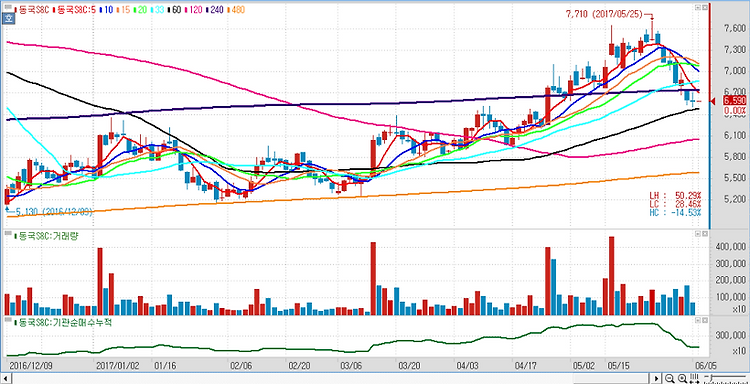Click the volume pane collapse icon
Image resolution: width=750 pixels, height=384 pixels.
coord(697,234)
